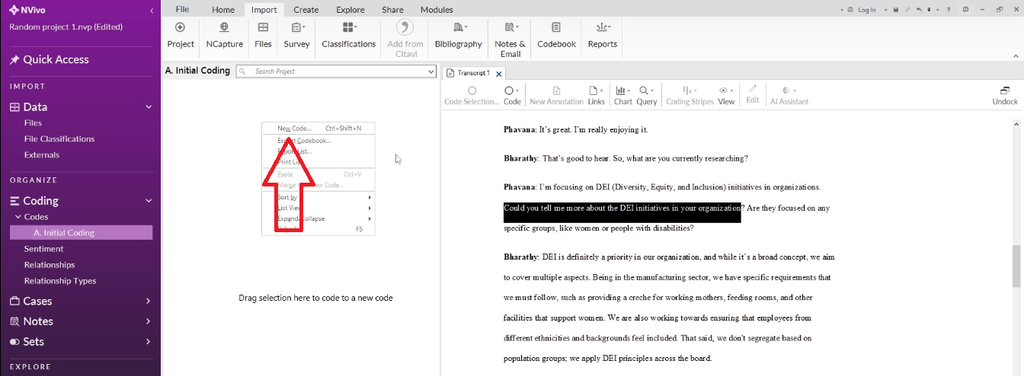This screenshot has width=1024, height=376.
Task: Close the Transcript 1 tab
Action: coord(499,74)
